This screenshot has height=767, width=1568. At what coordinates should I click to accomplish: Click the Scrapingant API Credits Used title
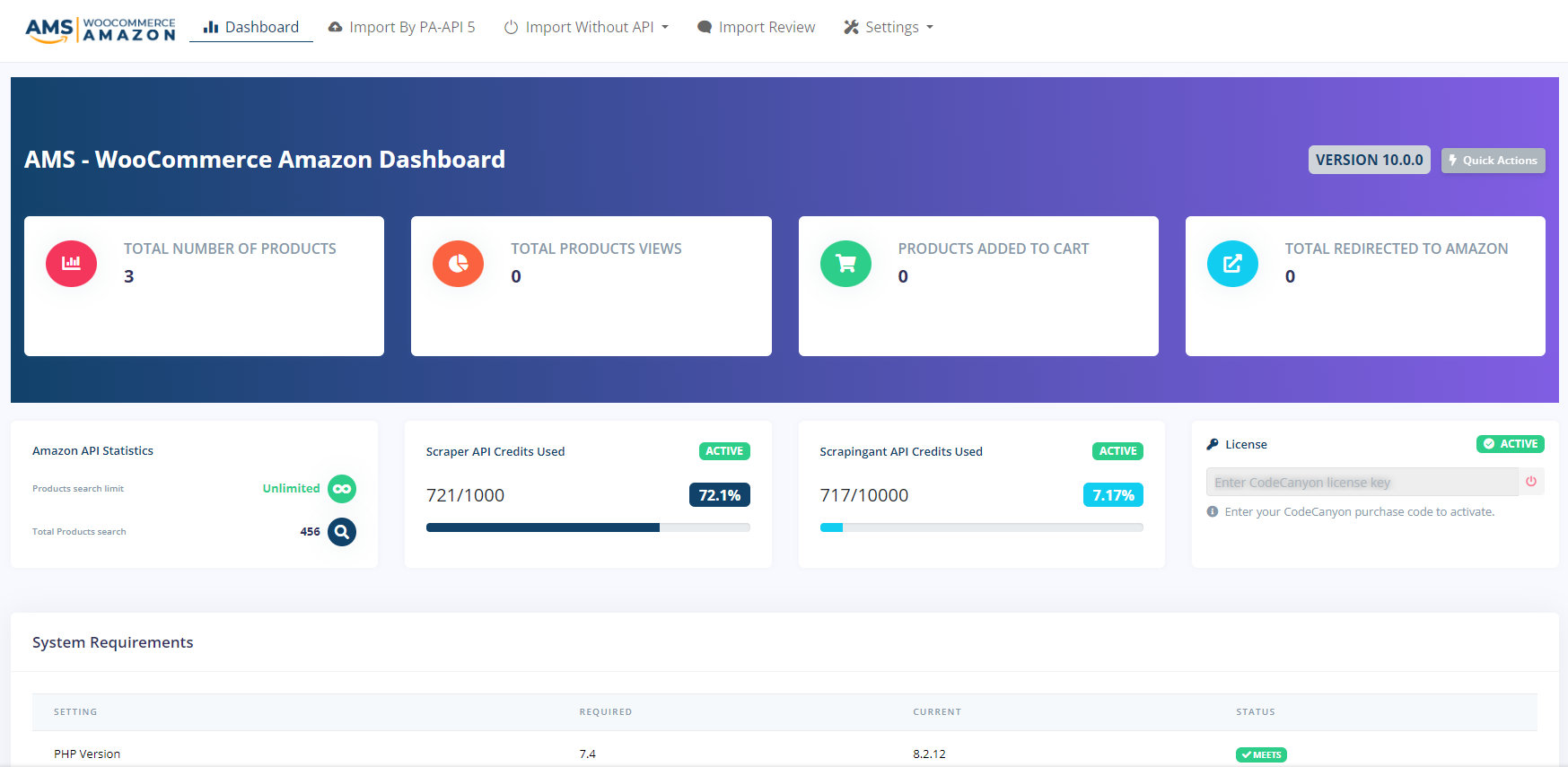point(901,452)
